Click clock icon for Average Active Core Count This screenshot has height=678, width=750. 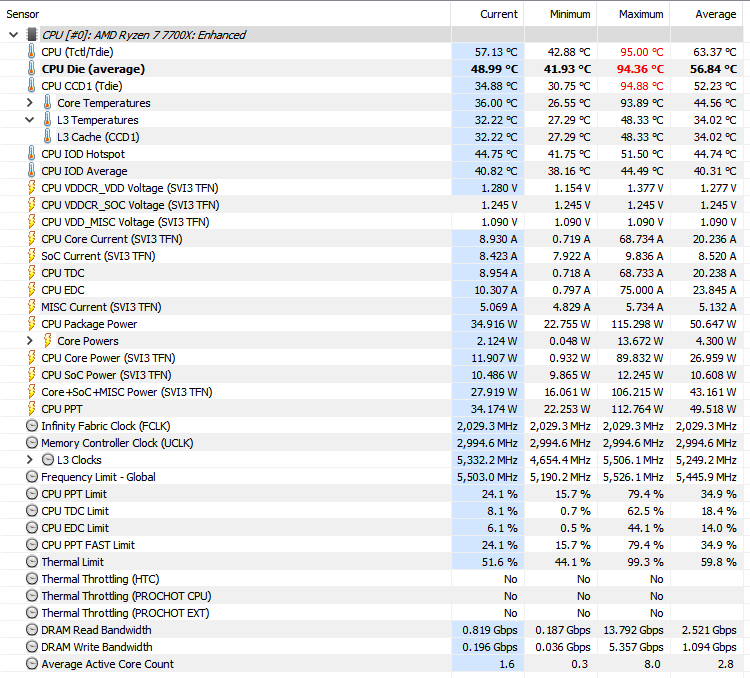tap(32, 664)
